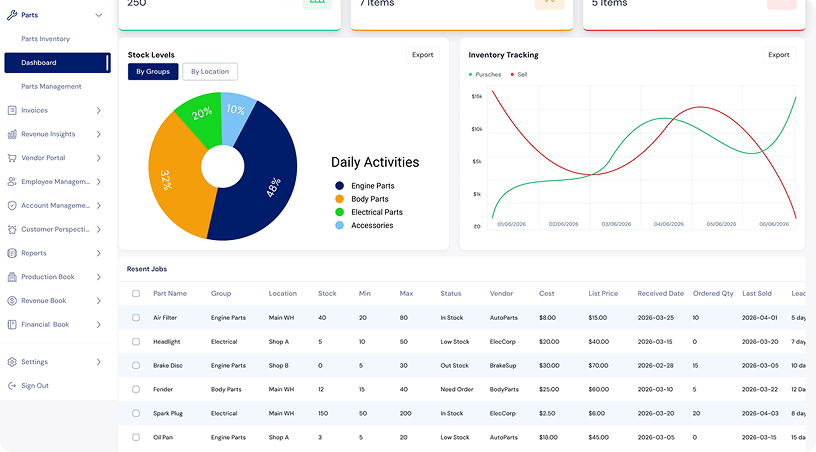The height and width of the screenshot is (452, 816).
Task: Switch to the By Location tab
Action: click(210, 72)
